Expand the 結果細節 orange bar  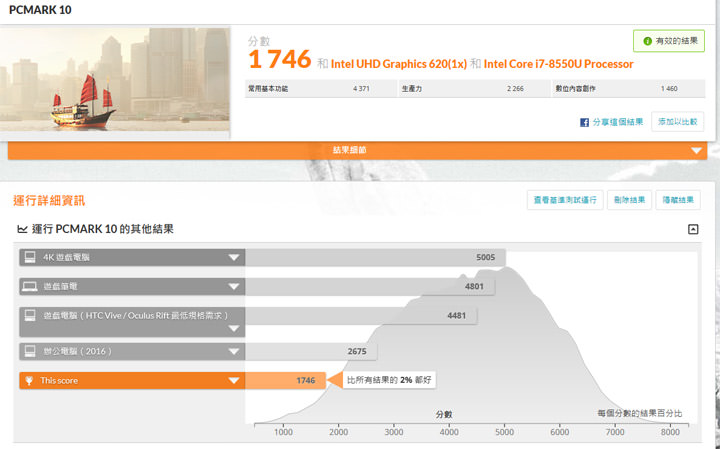pyautogui.click(x=696, y=150)
